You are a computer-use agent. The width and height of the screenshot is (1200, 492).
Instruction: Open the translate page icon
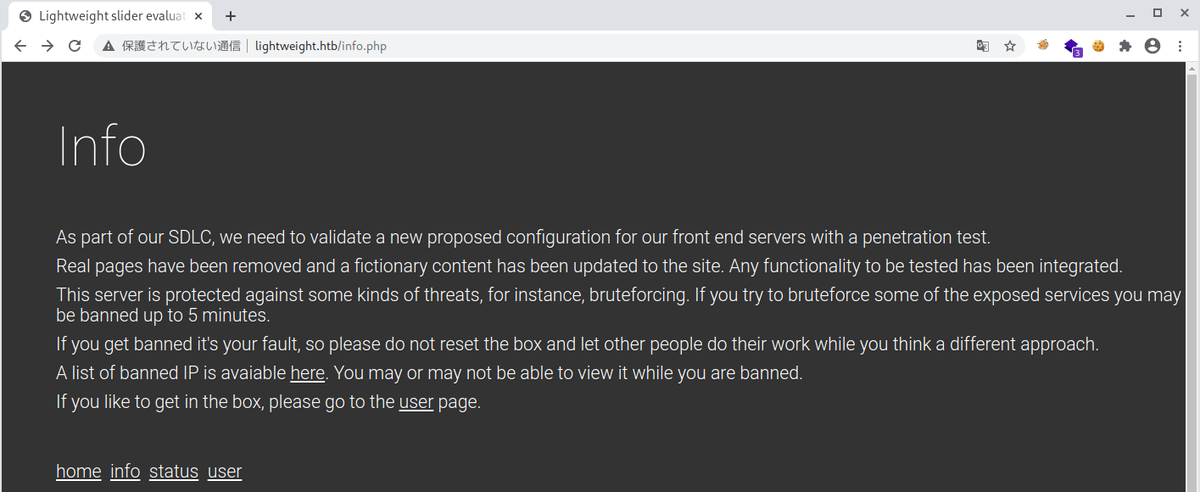[x=983, y=46]
